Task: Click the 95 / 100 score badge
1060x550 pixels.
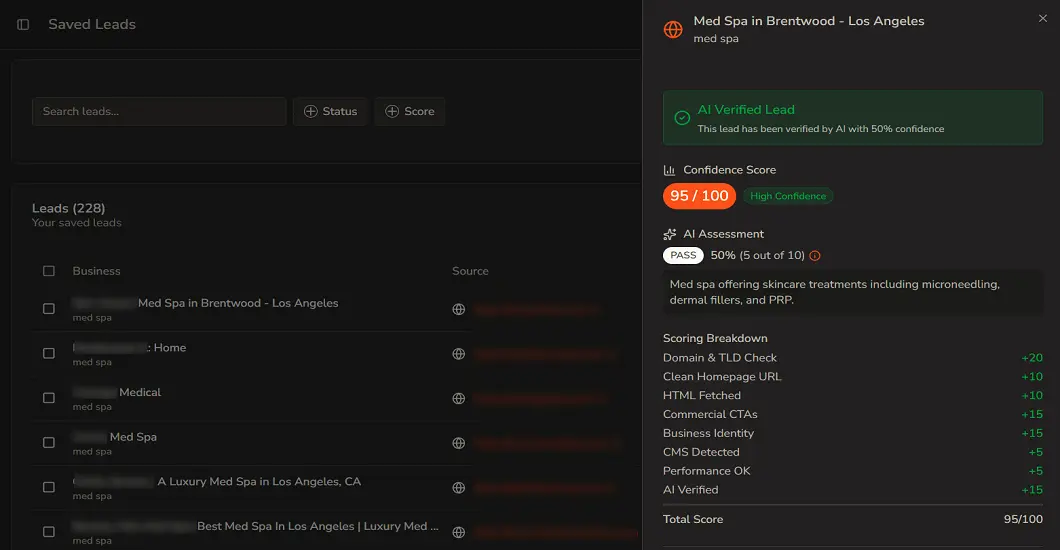Action: [x=699, y=196]
